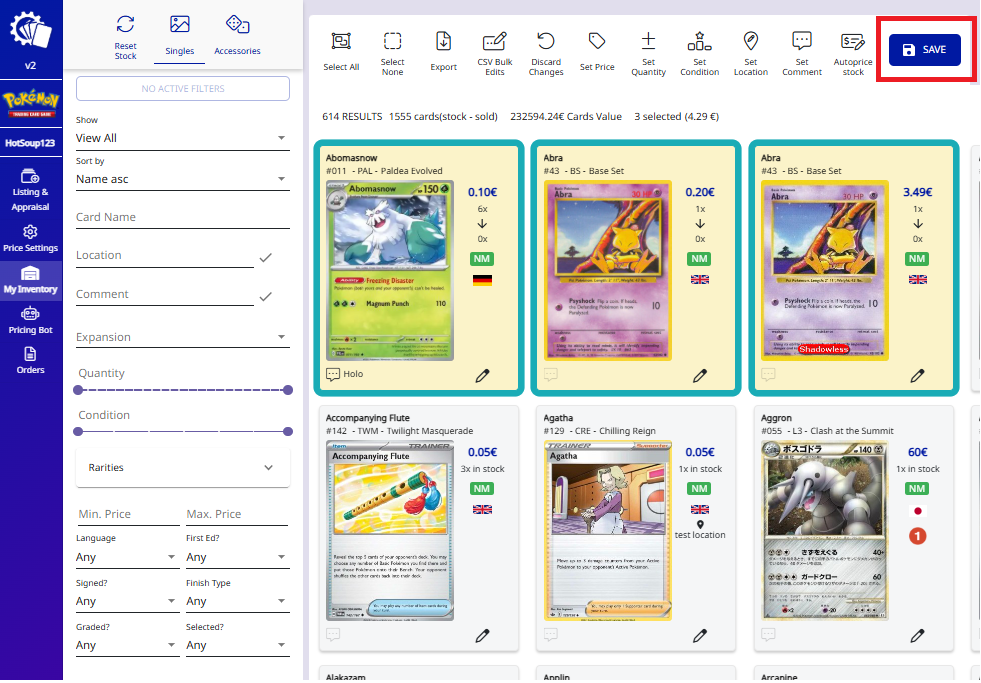Edit the Shadowless Abra card pencil icon
The height and width of the screenshot is (683, 981).
917,375
